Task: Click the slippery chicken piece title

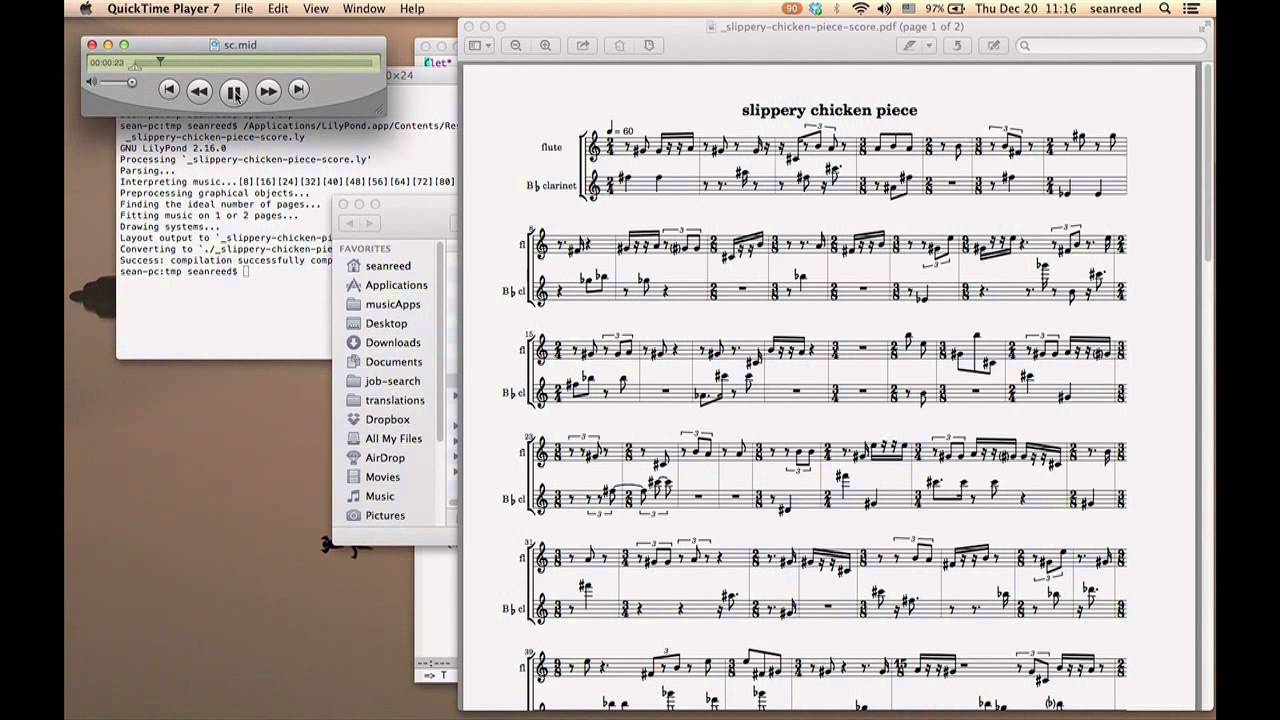Action: click(x=829, y=110)
